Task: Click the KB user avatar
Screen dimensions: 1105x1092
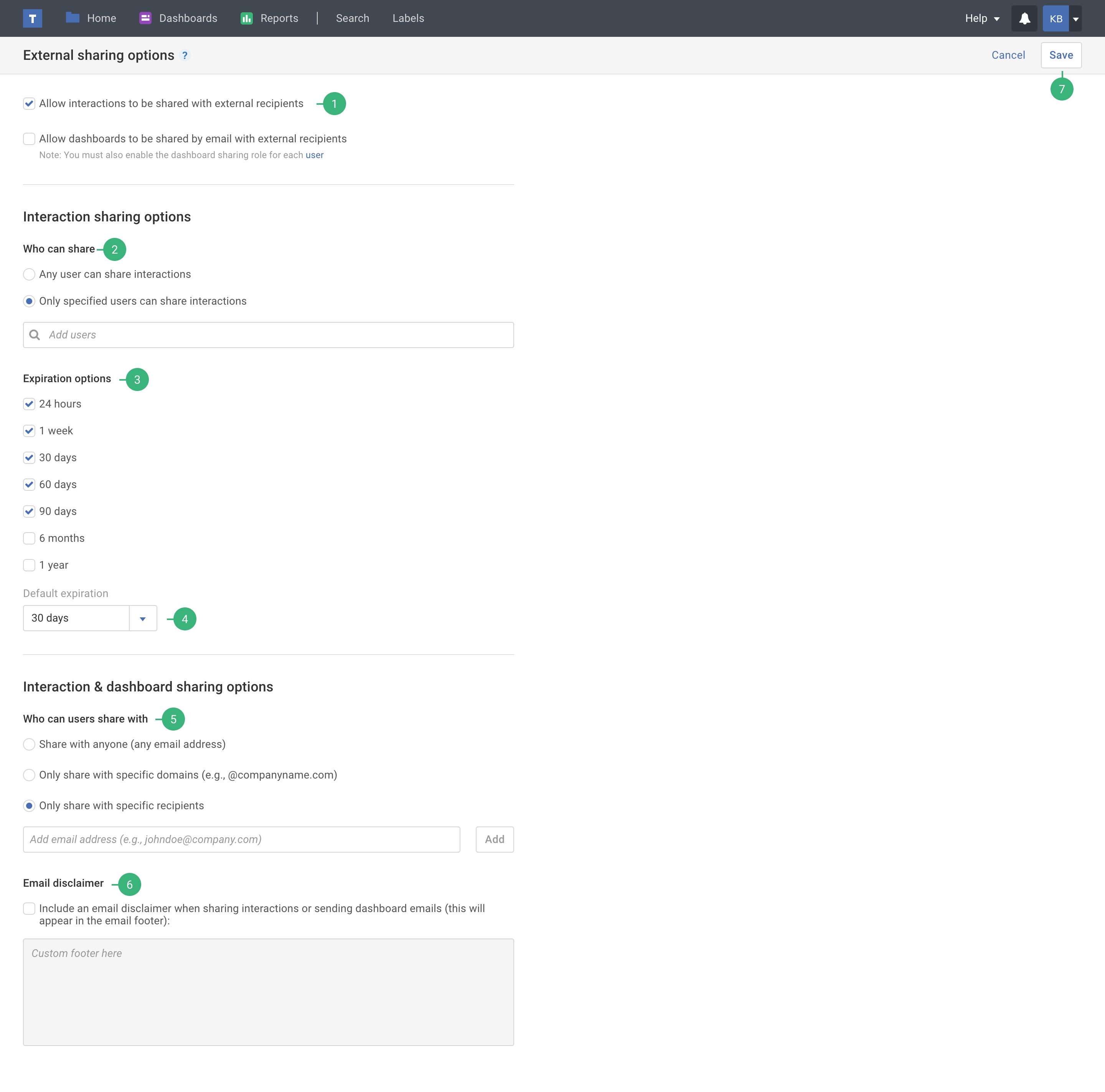Action: (x=1056, y=18)
